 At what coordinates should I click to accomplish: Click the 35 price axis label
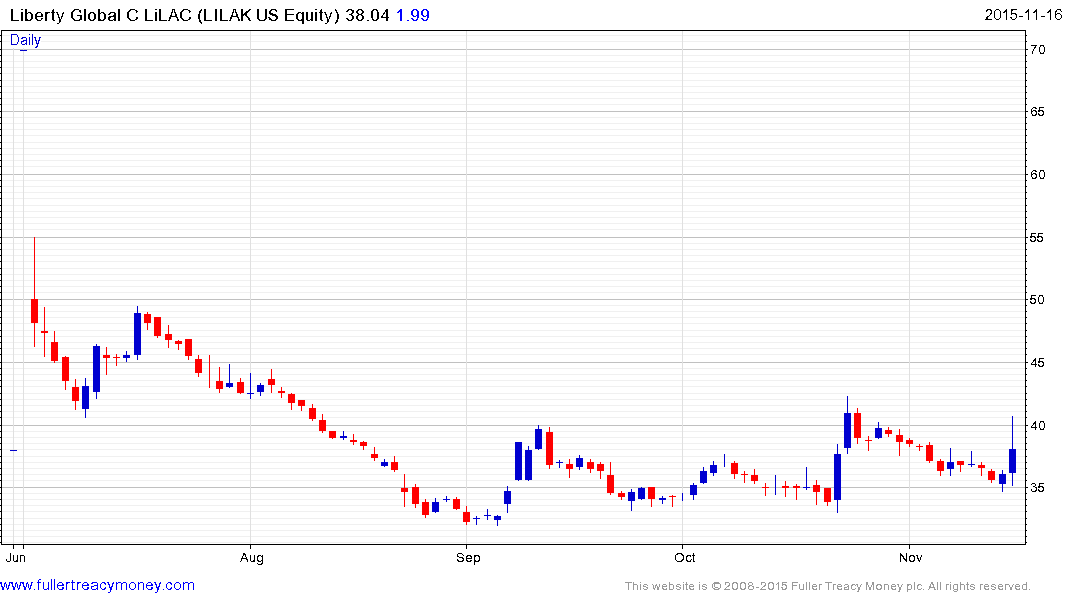click(x=1037, y=488)
